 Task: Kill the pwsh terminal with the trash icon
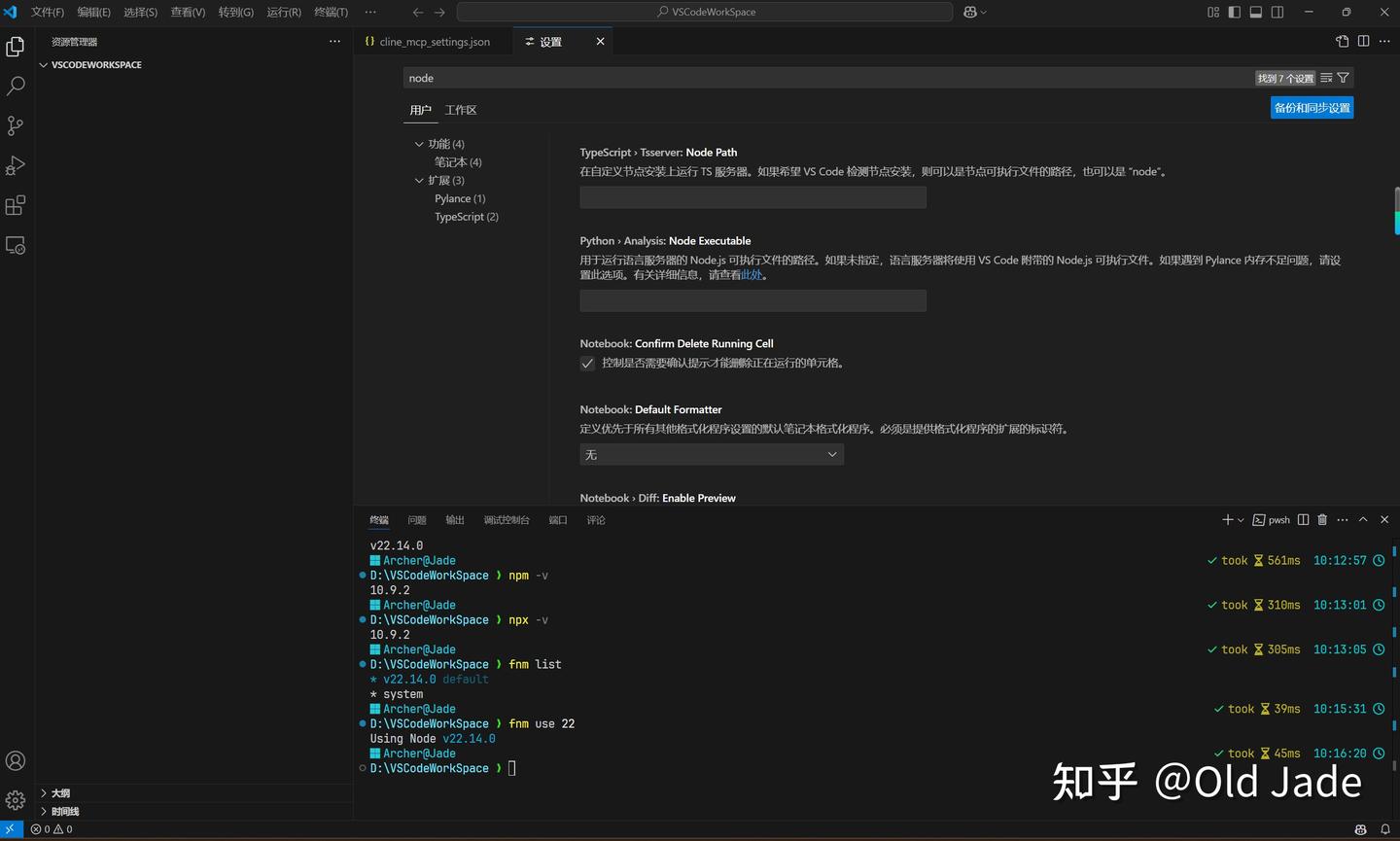1321,519
